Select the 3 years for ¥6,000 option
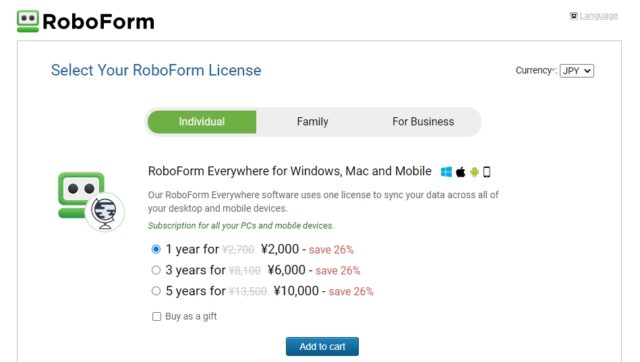This screenshot has height=362, width=640. point(156,270)
